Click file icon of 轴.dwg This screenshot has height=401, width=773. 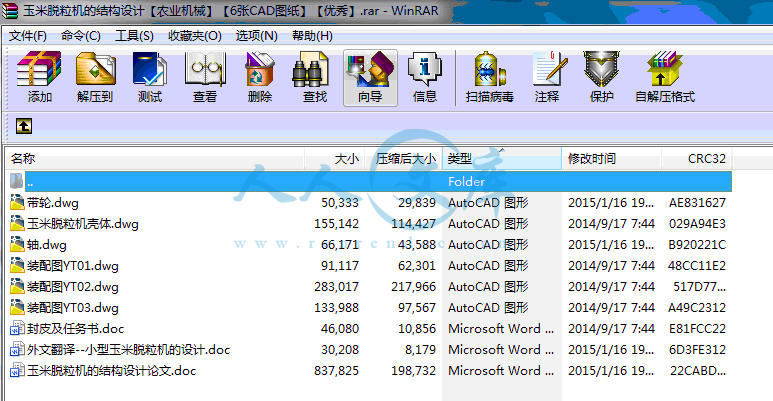pos(17,245)
